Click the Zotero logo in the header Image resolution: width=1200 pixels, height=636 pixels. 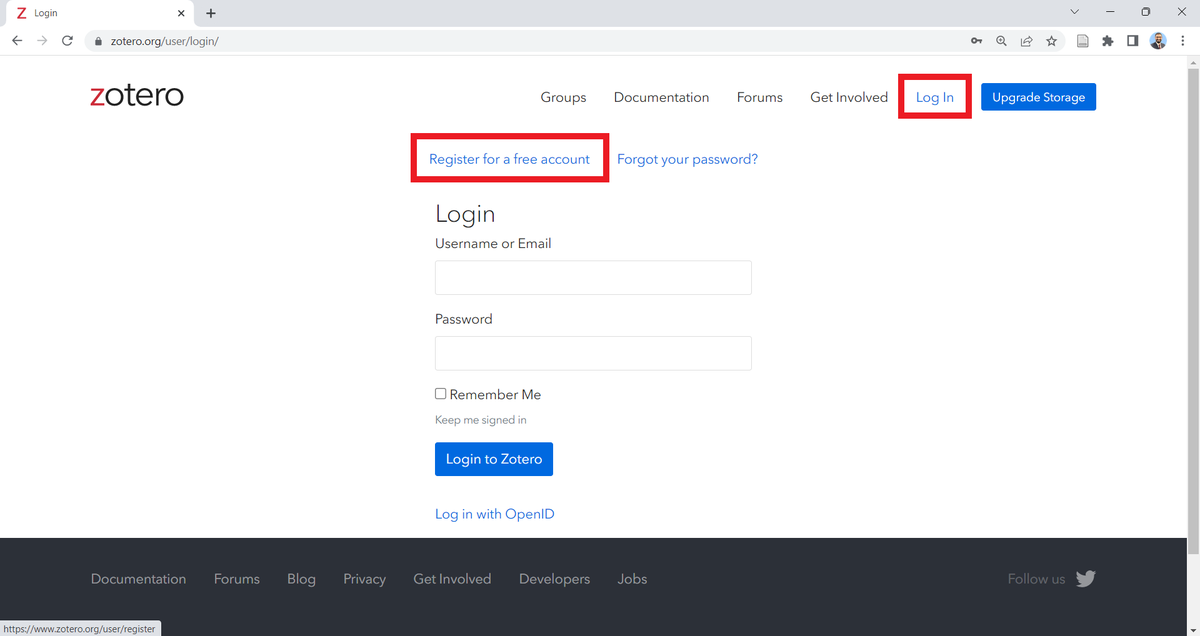click(137, 96)
